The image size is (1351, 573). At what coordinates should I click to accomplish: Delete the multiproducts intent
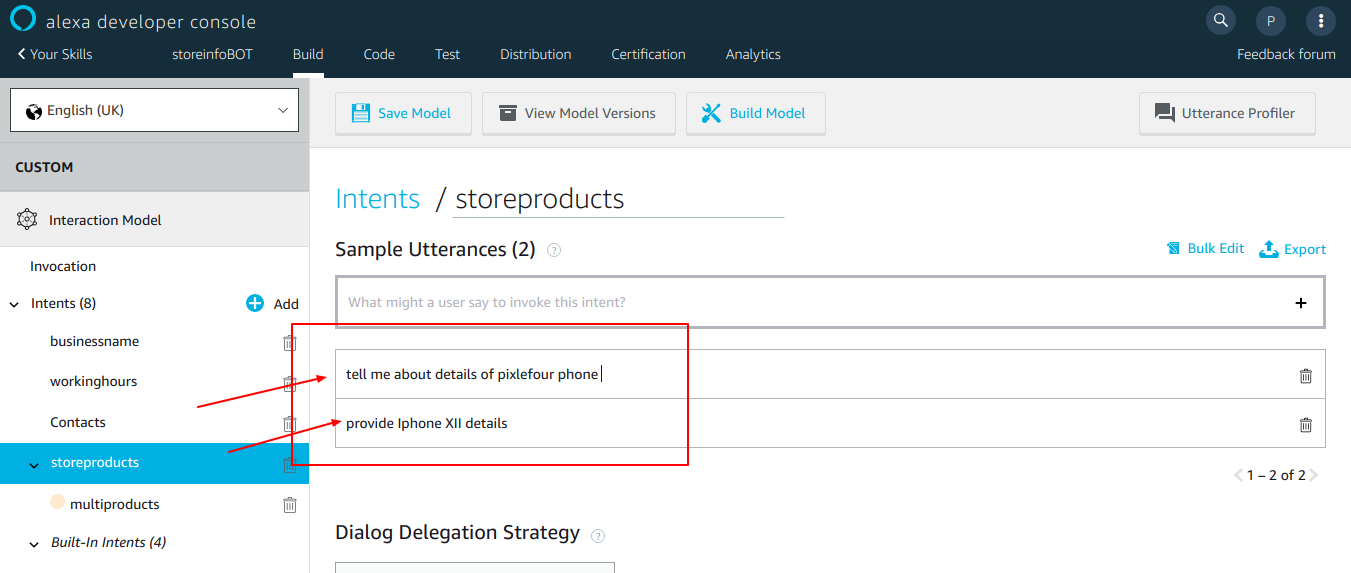[x=289, y=505]
